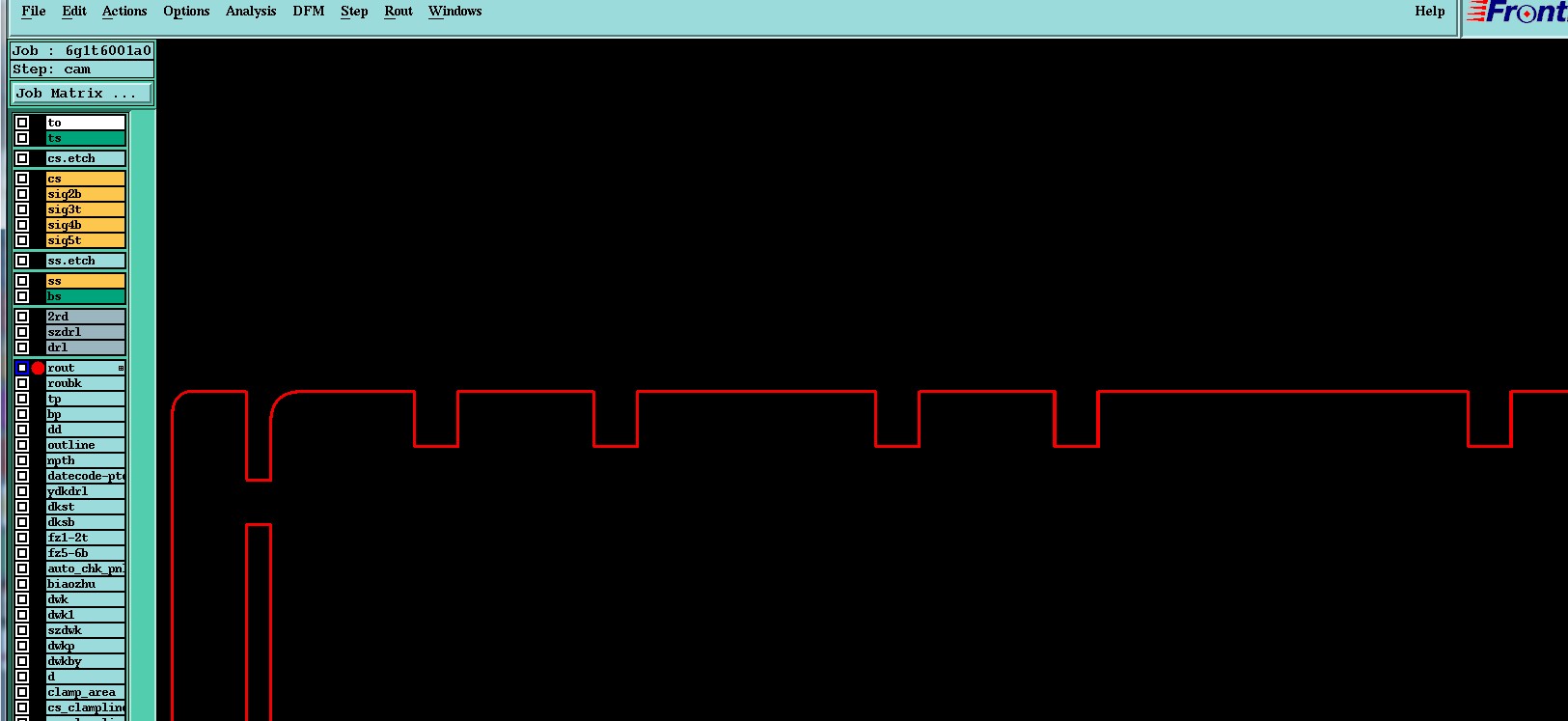This screenshot has width=1568, height=721.
Task: Open the Options menu
Action: [186, 12]
